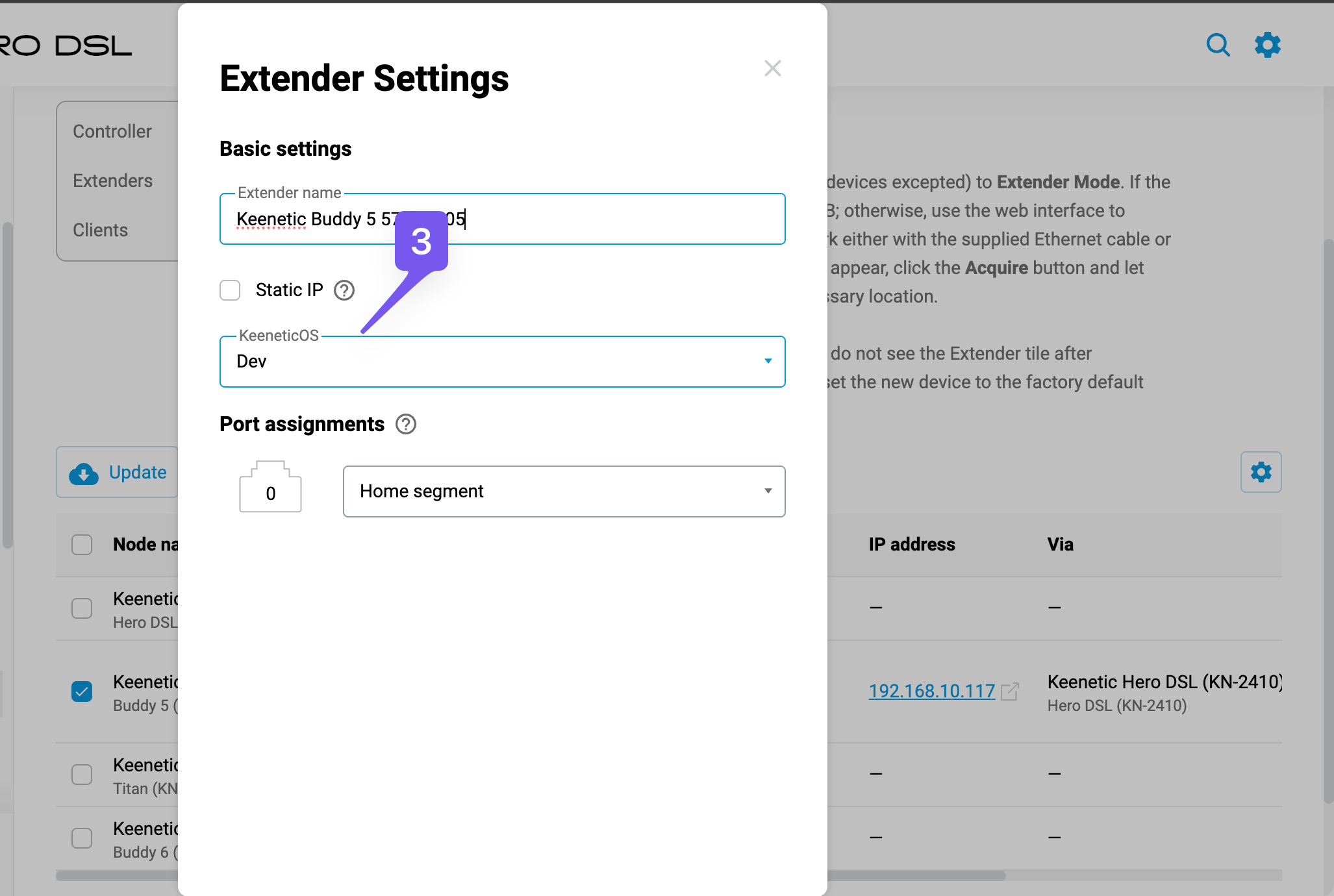Click into the Extender name field
The image size is (1334, 896).
585,219
